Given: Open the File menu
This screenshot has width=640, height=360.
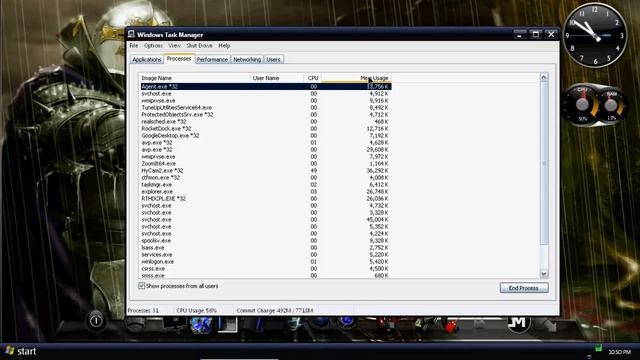Looking at the screenshot, I should (x=134, y=46).
